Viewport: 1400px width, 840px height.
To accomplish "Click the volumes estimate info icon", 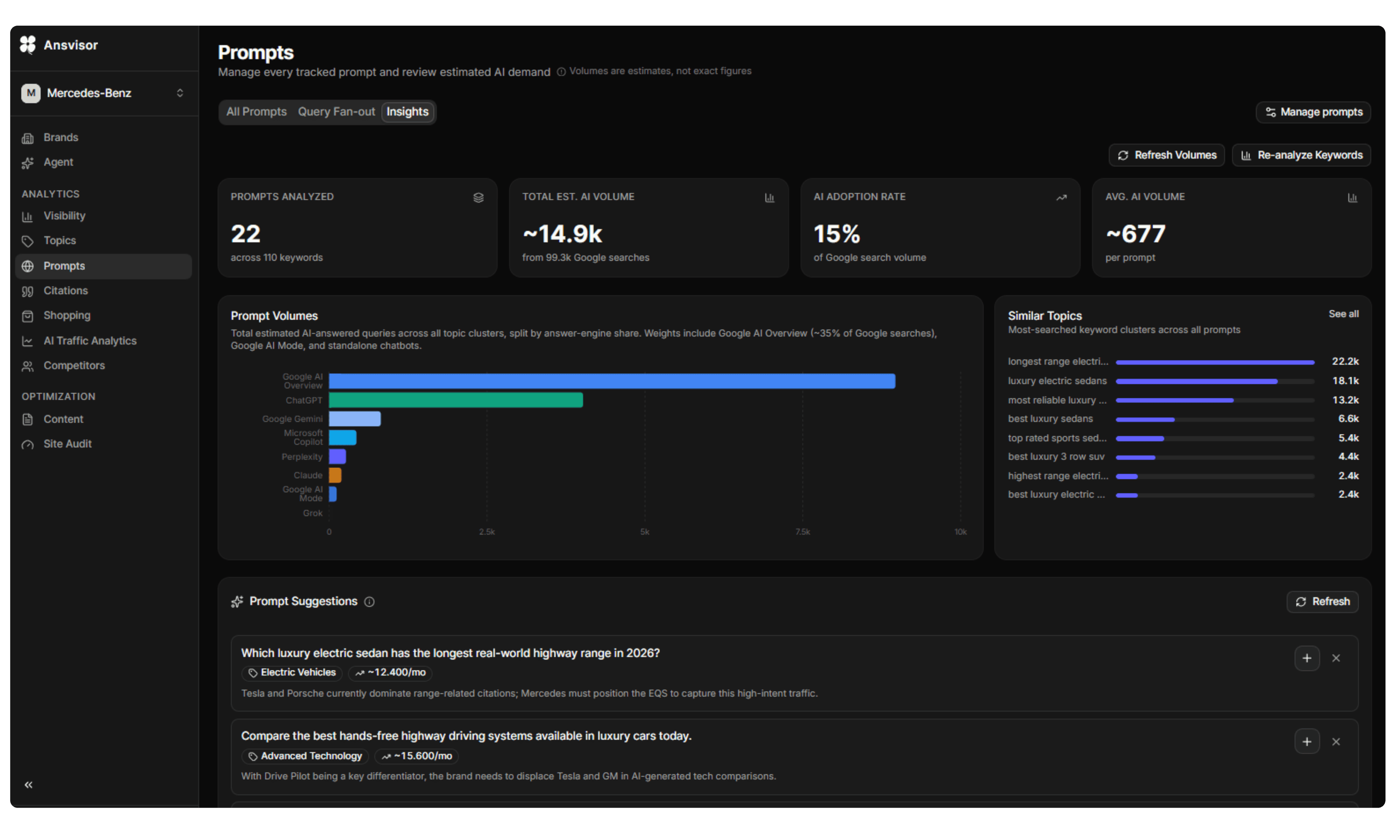I will [x=561, y=72].
